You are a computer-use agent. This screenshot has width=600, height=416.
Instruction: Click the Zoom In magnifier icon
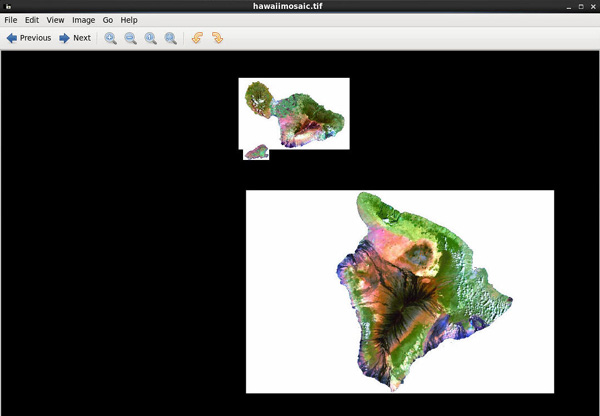pyautogui.click(x=111, y=38)
